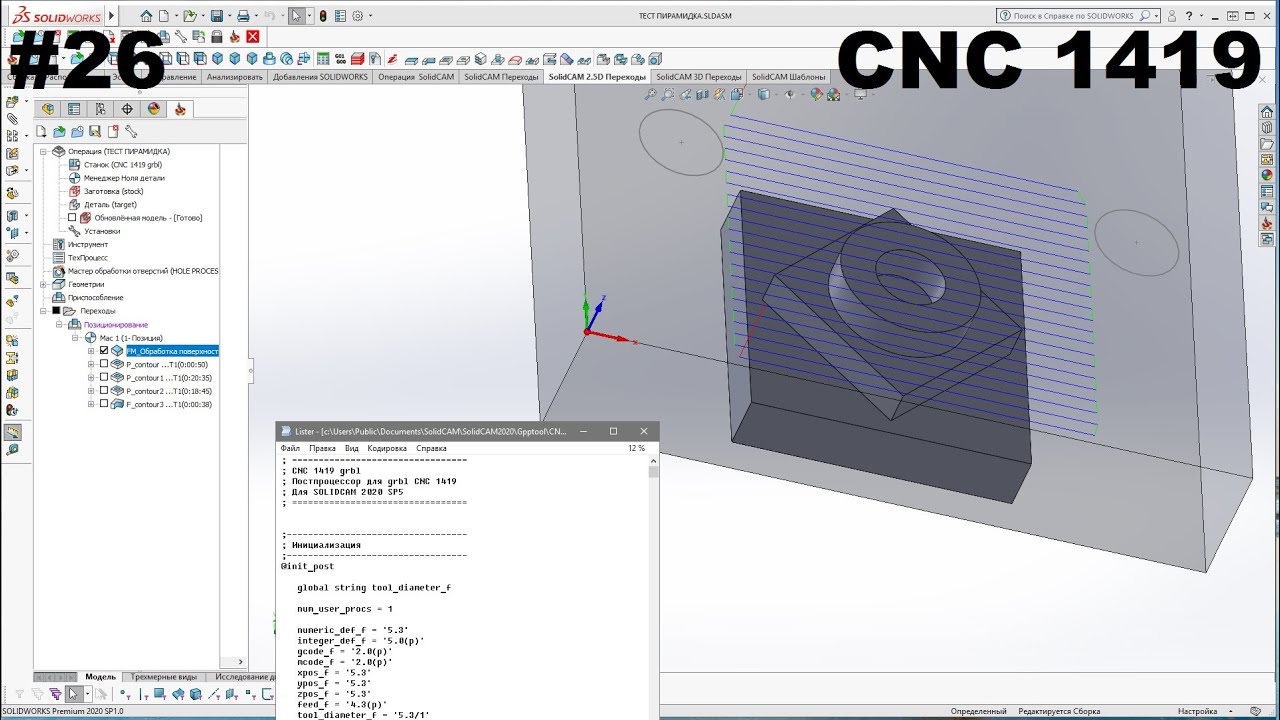Open Design Library icon in right task pane
The height and width of the screenshot is (720, 1280).
[1267, 128]
